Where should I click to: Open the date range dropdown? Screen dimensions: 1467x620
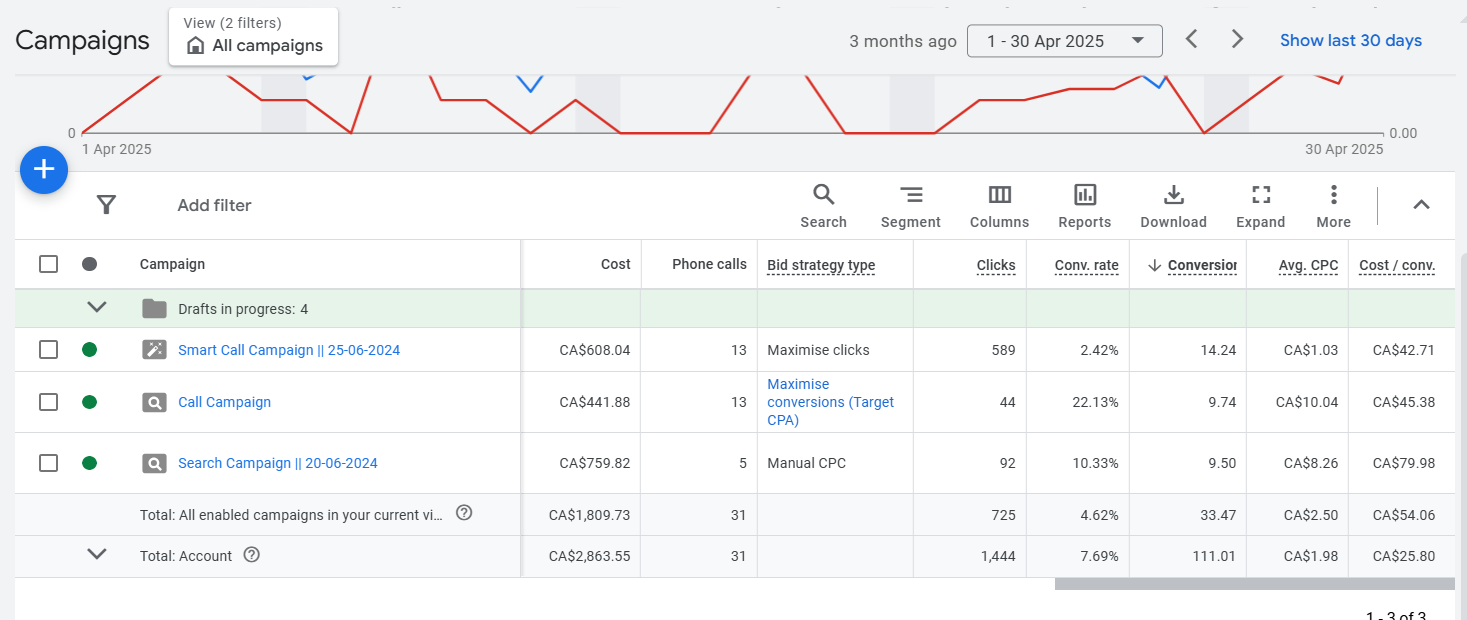coord(1064,41)
